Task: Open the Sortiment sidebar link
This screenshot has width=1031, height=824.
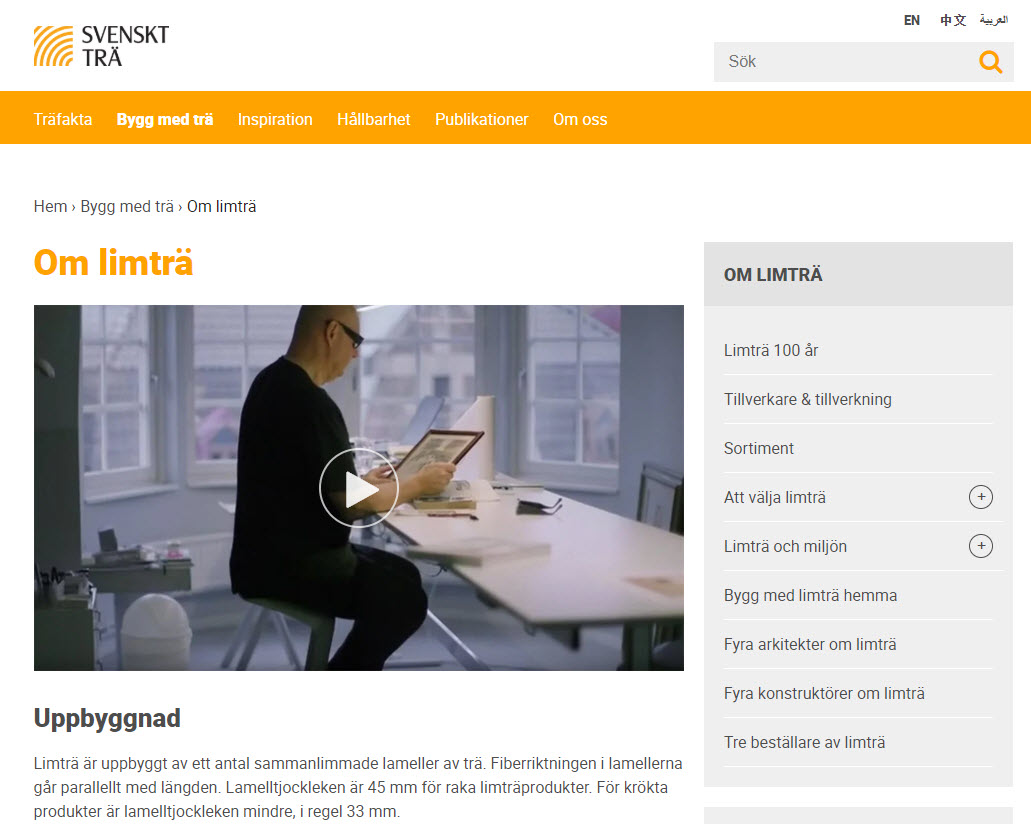Action: click(759, 448)
